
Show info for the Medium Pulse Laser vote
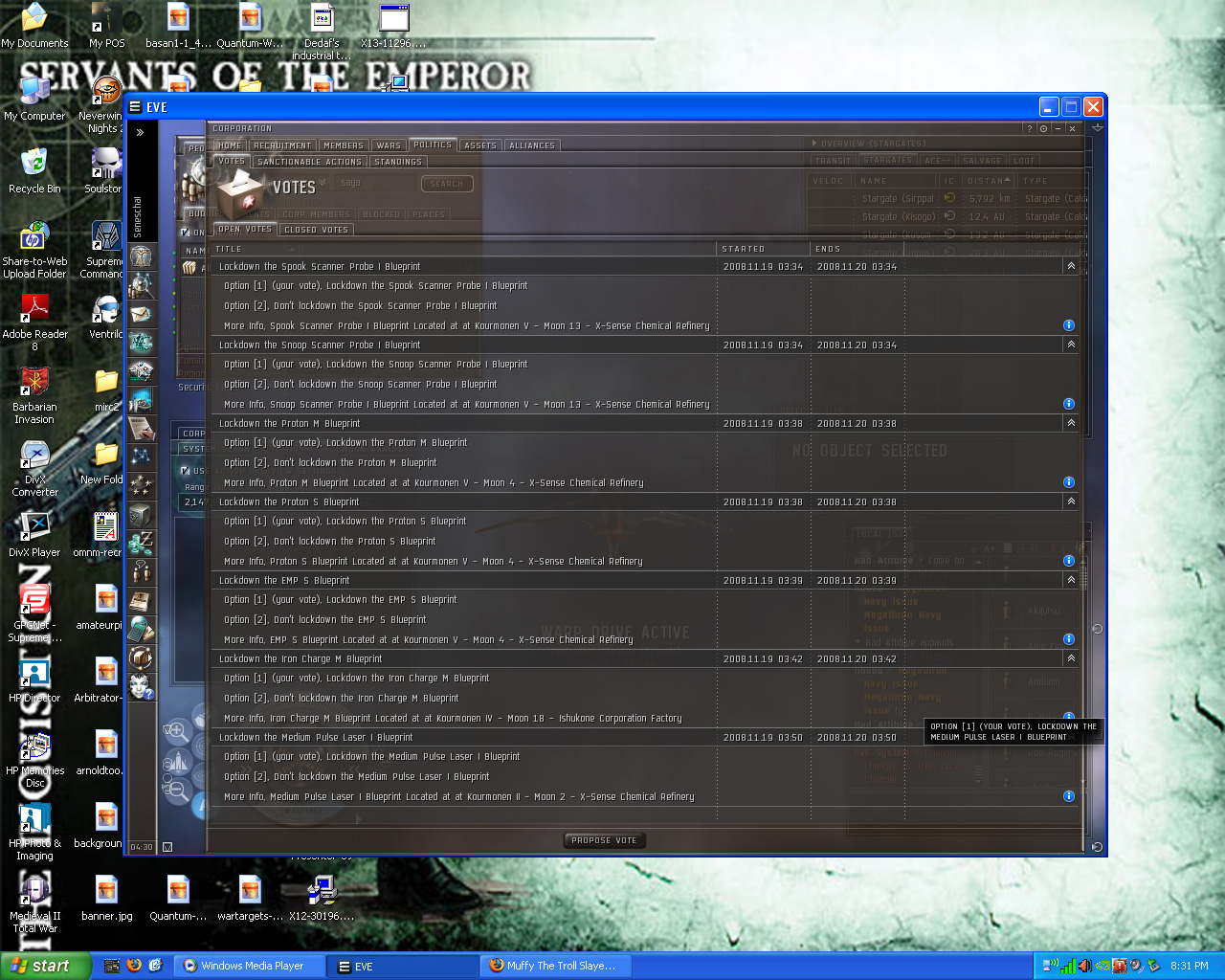[1069, 796]
